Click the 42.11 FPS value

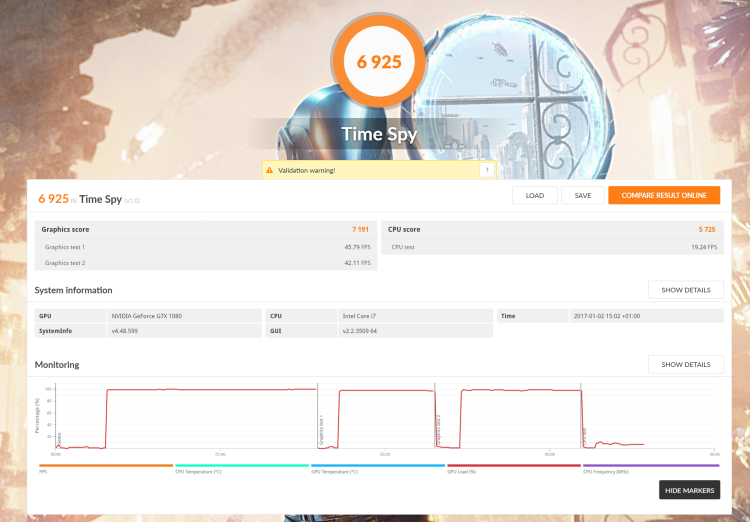click(x=357, y=263)
